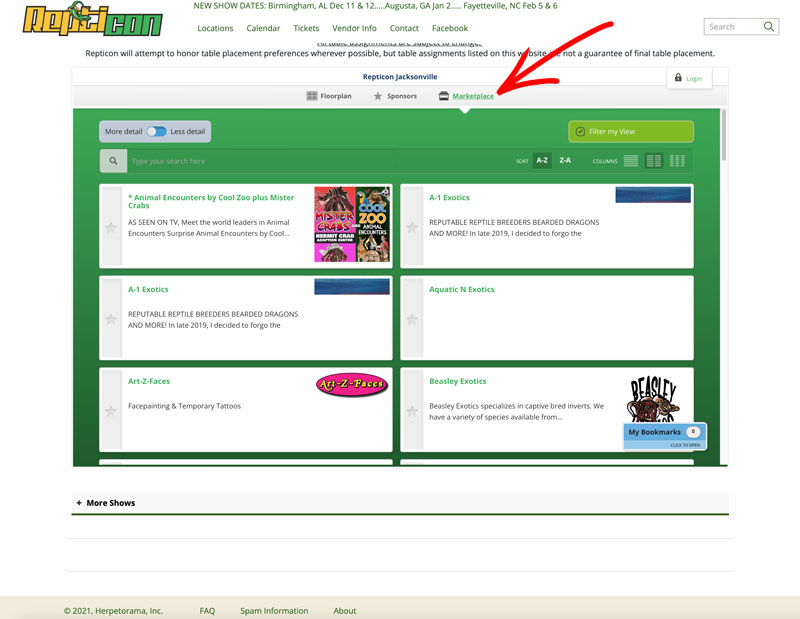The height and width of the screenshot is (619, 800).
Task: Click the magnifier icon in the site search box
Action: coord(768,27)
